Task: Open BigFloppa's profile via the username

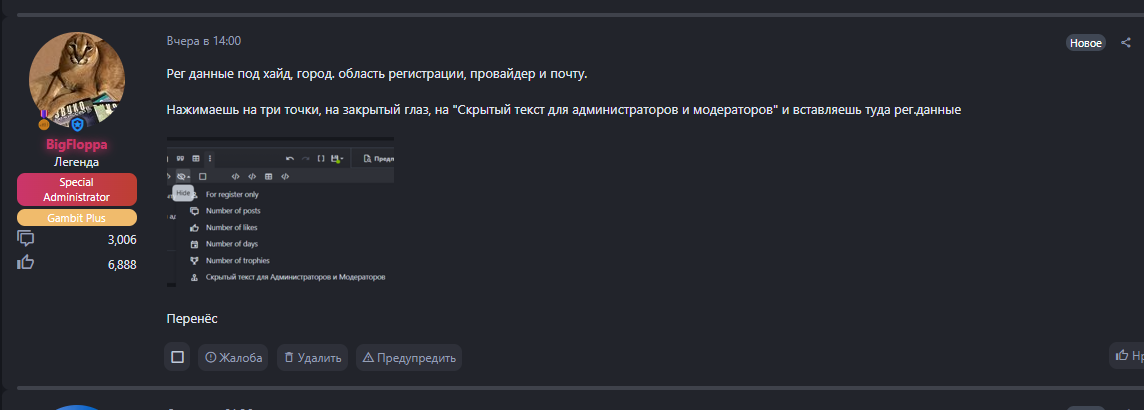Action: (76, 145)
